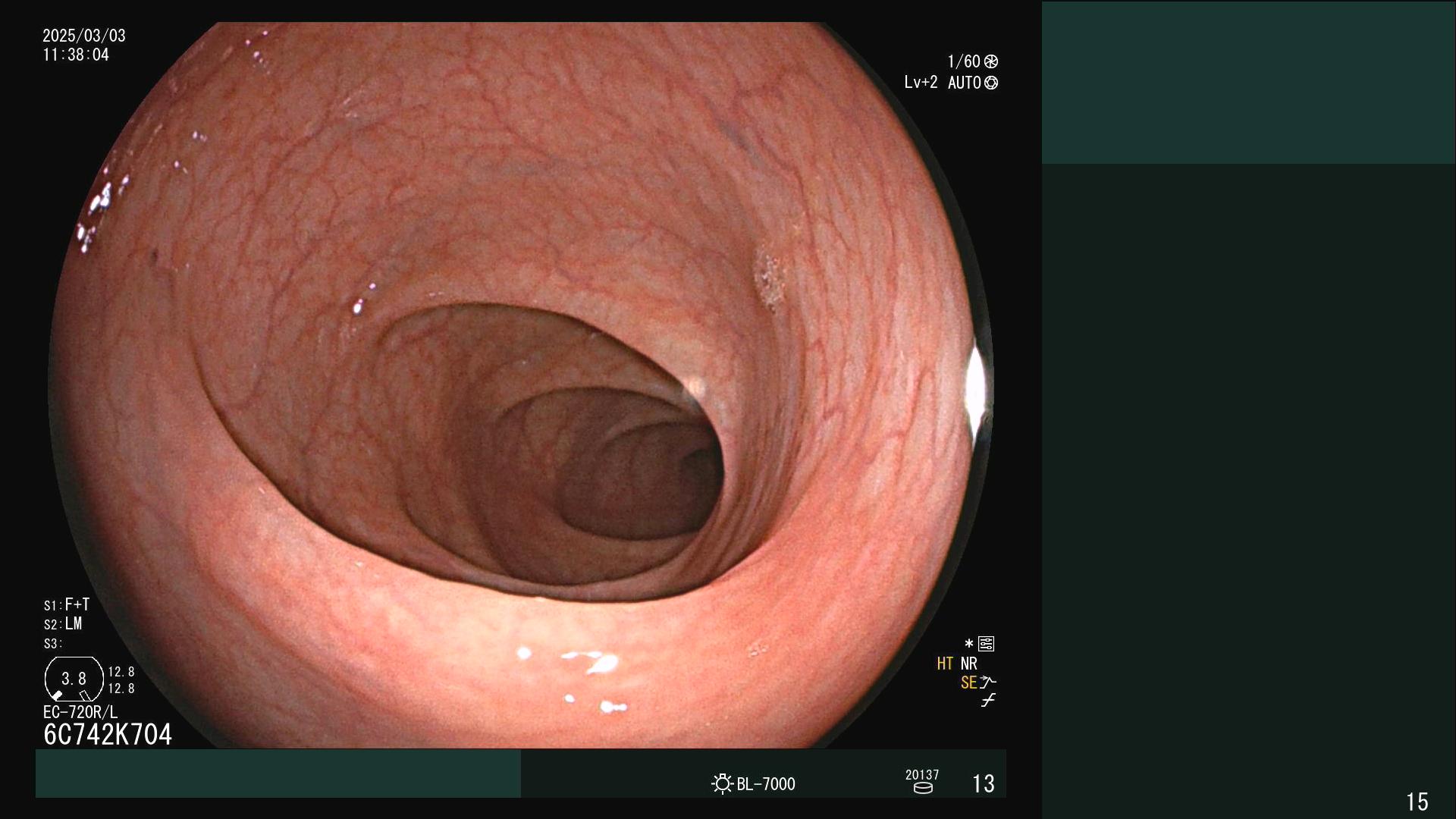Screen dimensions: 1456x819
Task: Click the auto iris icon next to AUTO
Action: [991, 83]
